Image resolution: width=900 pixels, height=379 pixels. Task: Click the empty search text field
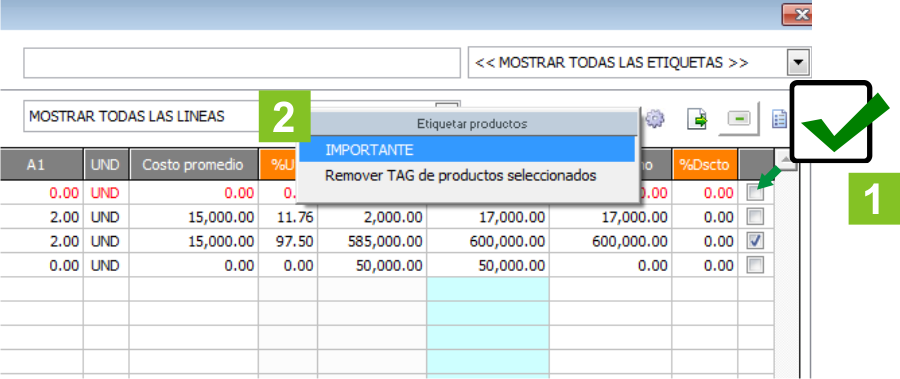(x=242, y=63)
